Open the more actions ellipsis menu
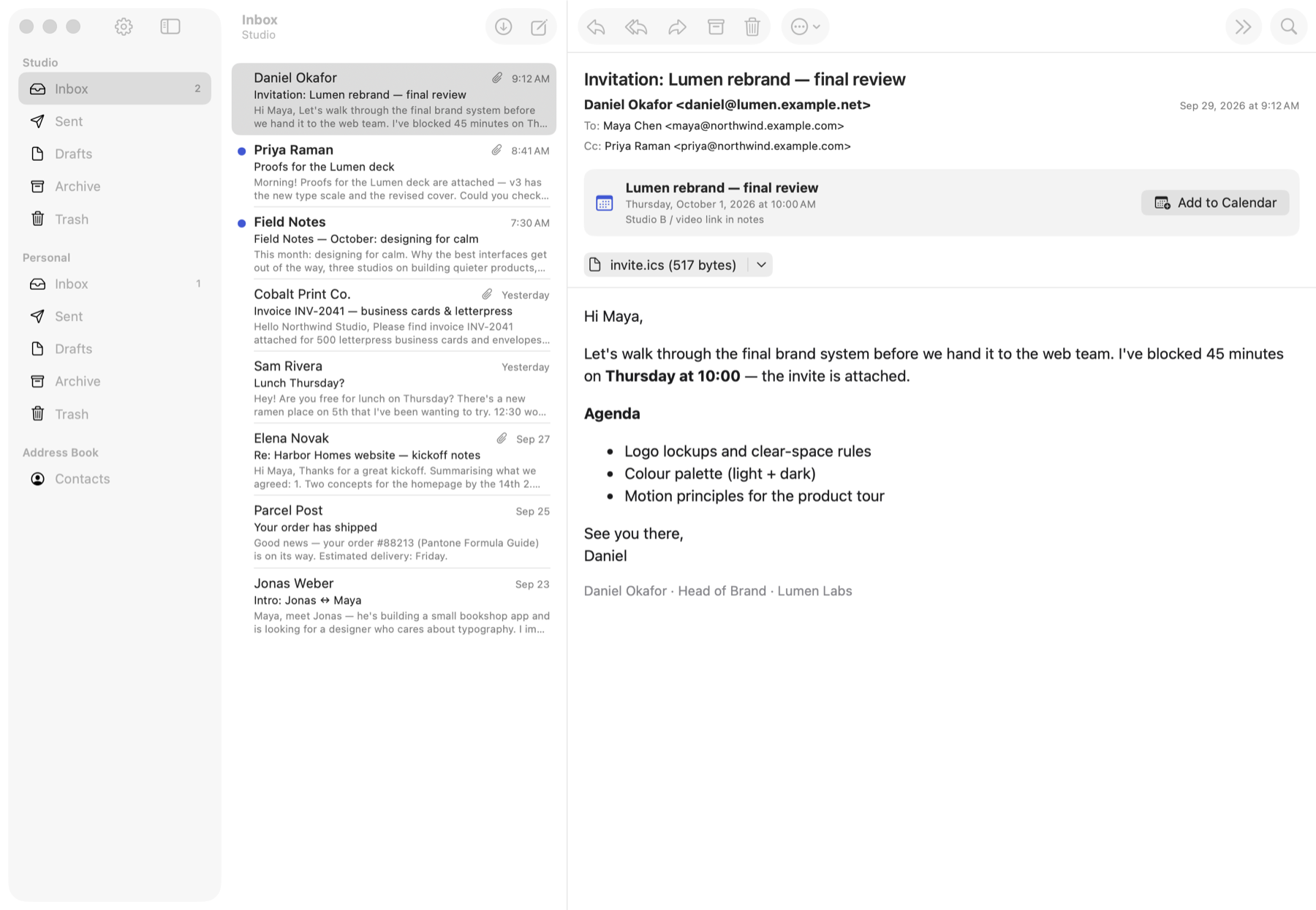Viewport: 1316px width, 910px height. [805, 27]
